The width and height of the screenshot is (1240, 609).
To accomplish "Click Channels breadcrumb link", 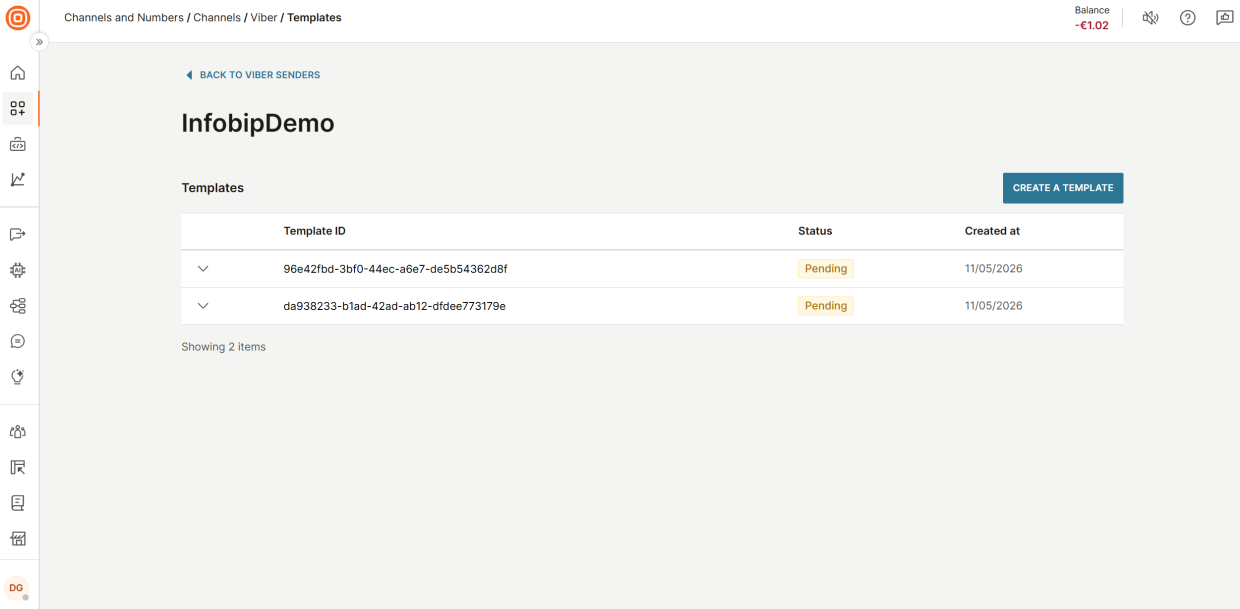I will (217, 18).
